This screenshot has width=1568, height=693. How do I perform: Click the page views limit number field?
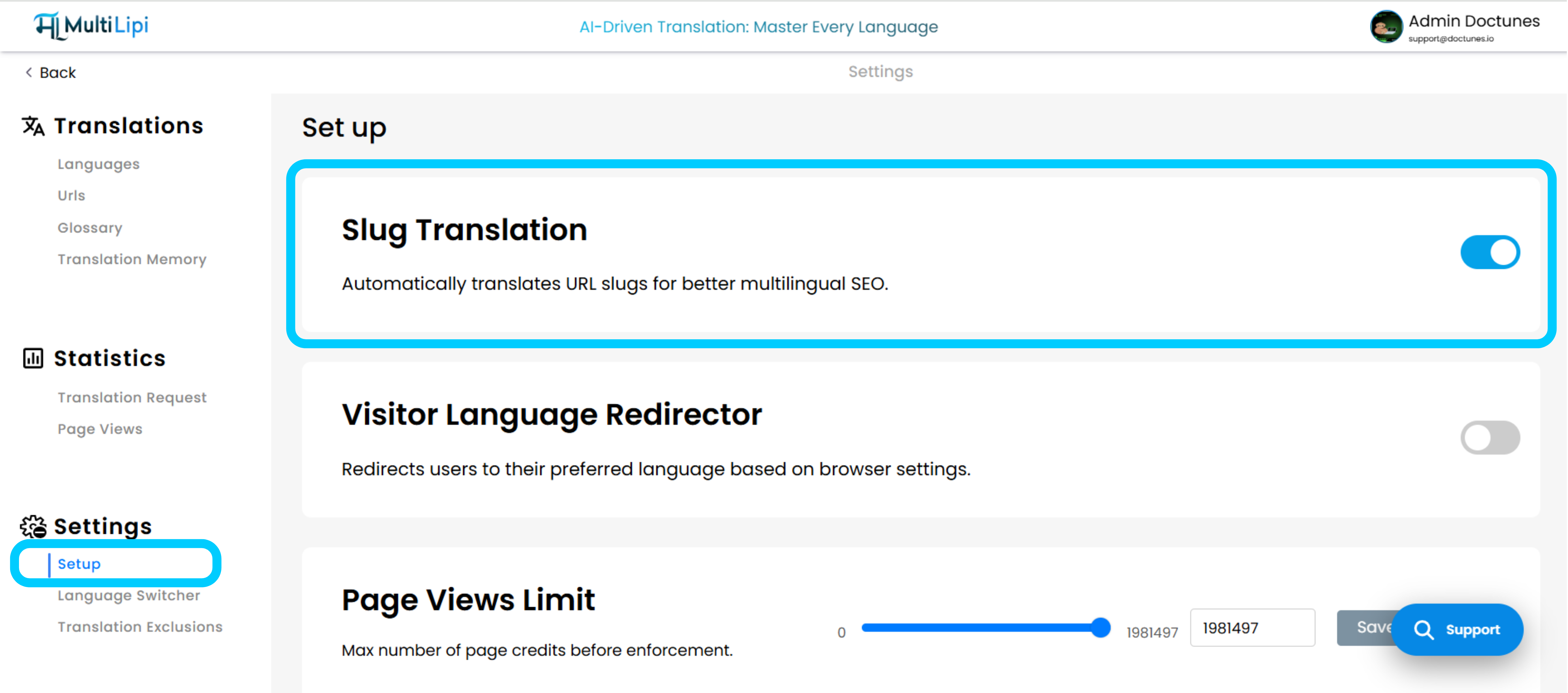pyautogui.click(x=1252, y=627)
